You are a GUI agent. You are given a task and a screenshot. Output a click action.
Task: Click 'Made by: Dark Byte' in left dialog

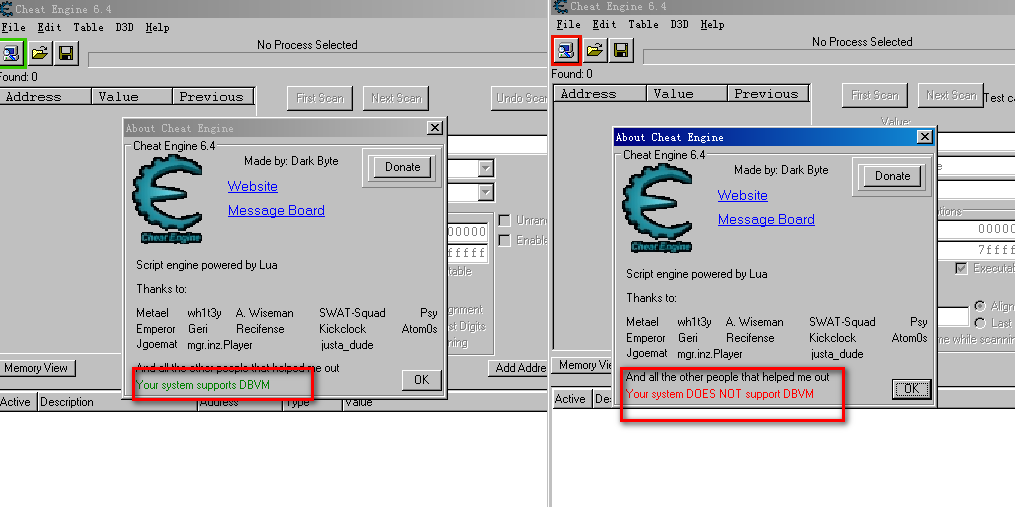[x=291, y=161]
